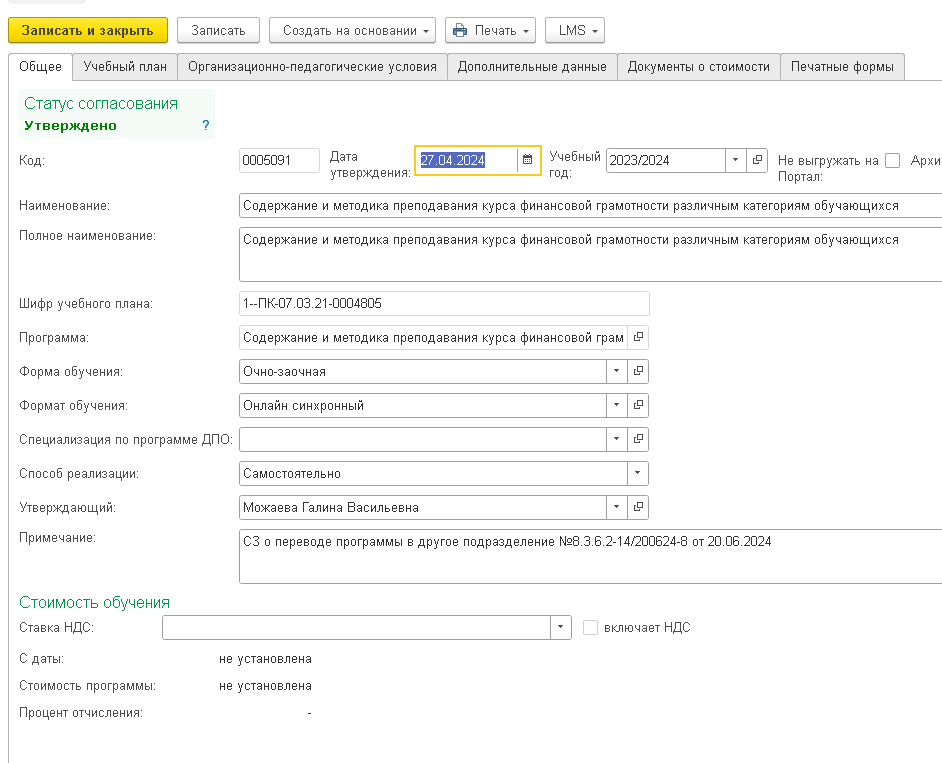Expand the Способ реализации dropdown
This screenshot has height=763, width=942.
tap(637, 473)
